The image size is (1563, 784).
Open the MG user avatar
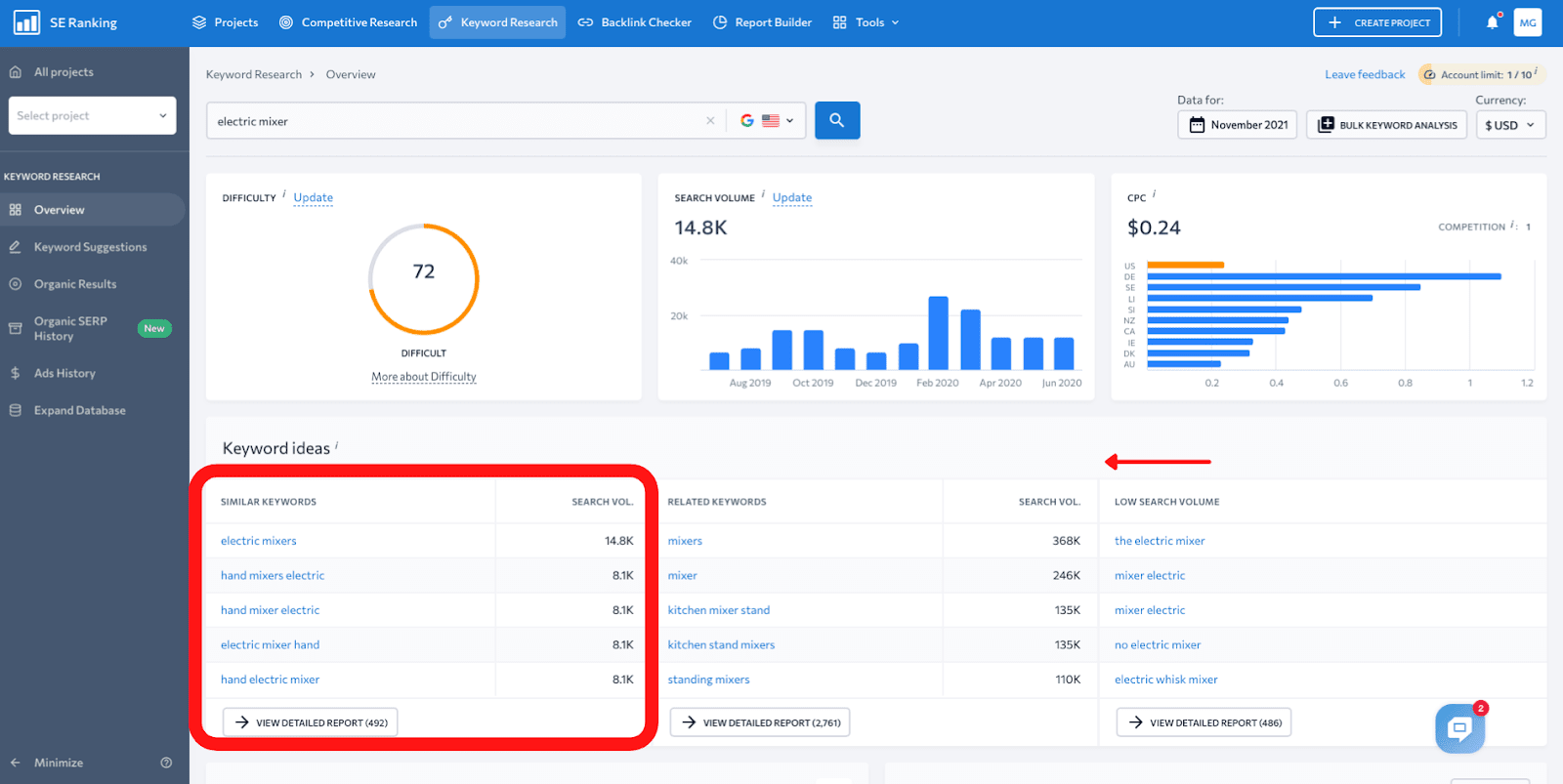(1528, 22)
